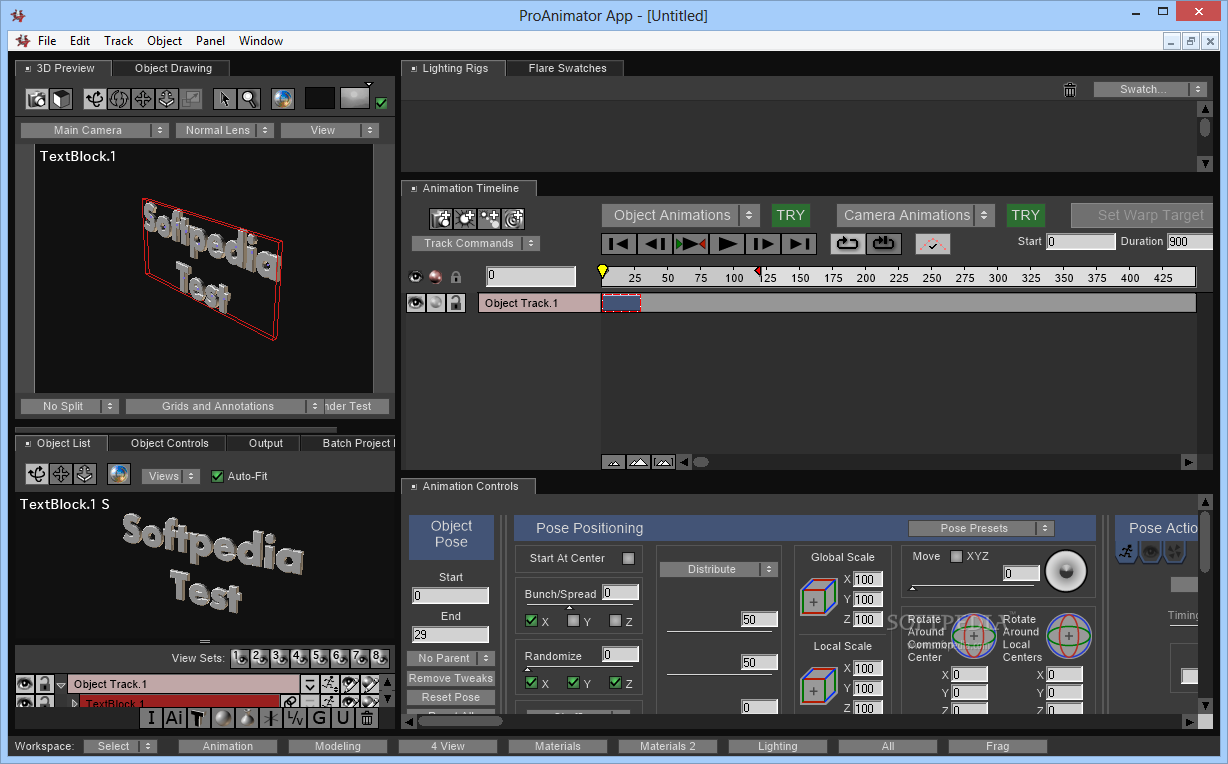Open the Track Commands dropdown
The image size is (1228, 764).
476,243
